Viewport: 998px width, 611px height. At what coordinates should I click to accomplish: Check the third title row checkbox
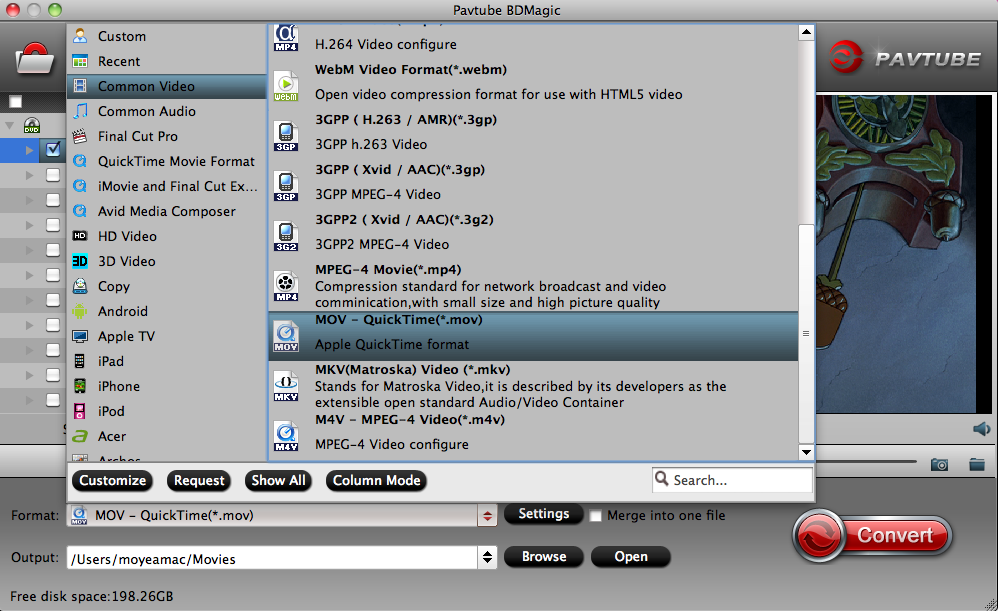pos(53,200)
